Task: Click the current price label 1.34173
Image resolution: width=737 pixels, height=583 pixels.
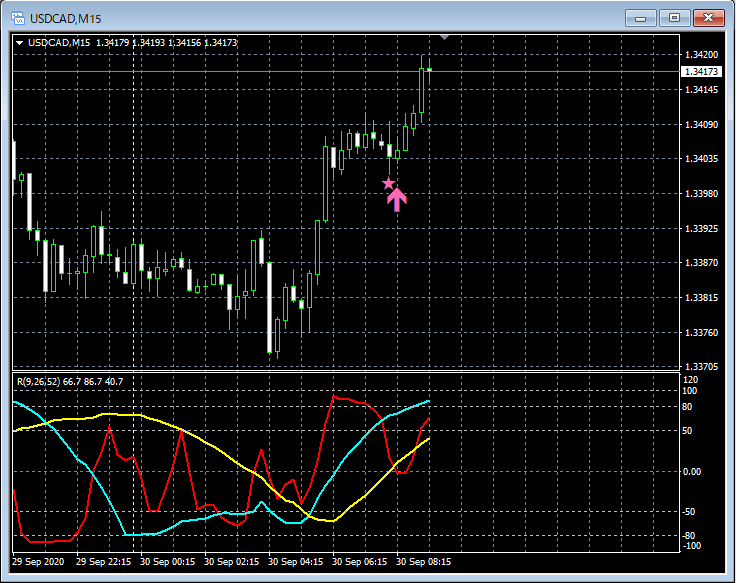Action: (701, 71)
